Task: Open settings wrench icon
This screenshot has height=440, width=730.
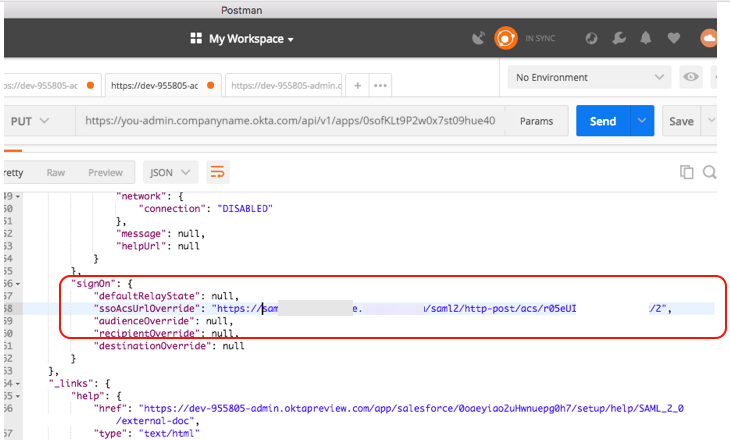Action: 619,38
